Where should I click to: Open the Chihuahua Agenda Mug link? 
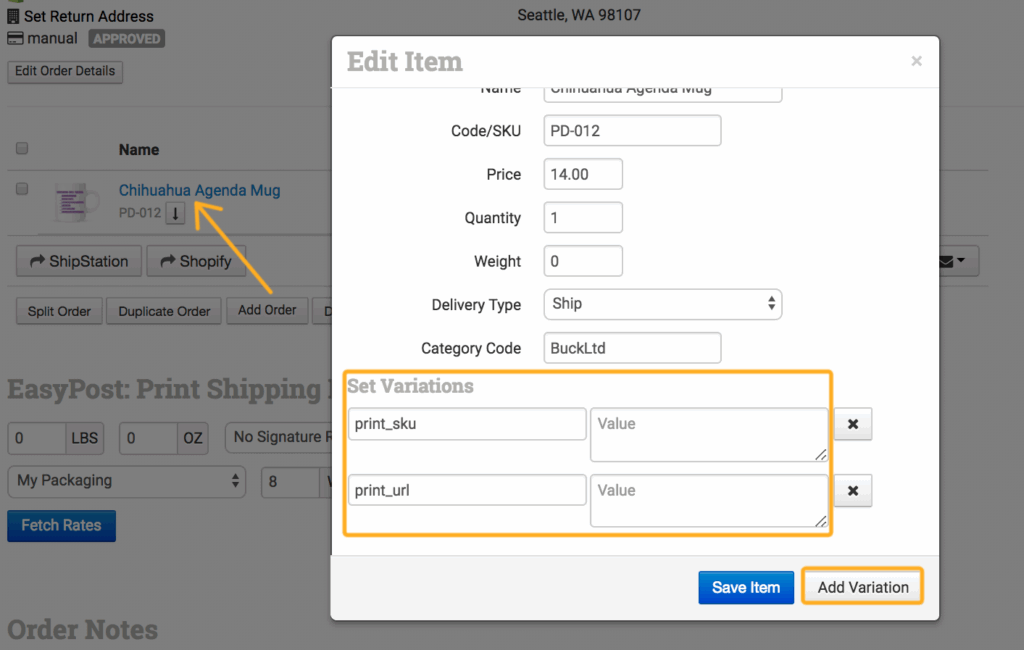click(199, 190)
